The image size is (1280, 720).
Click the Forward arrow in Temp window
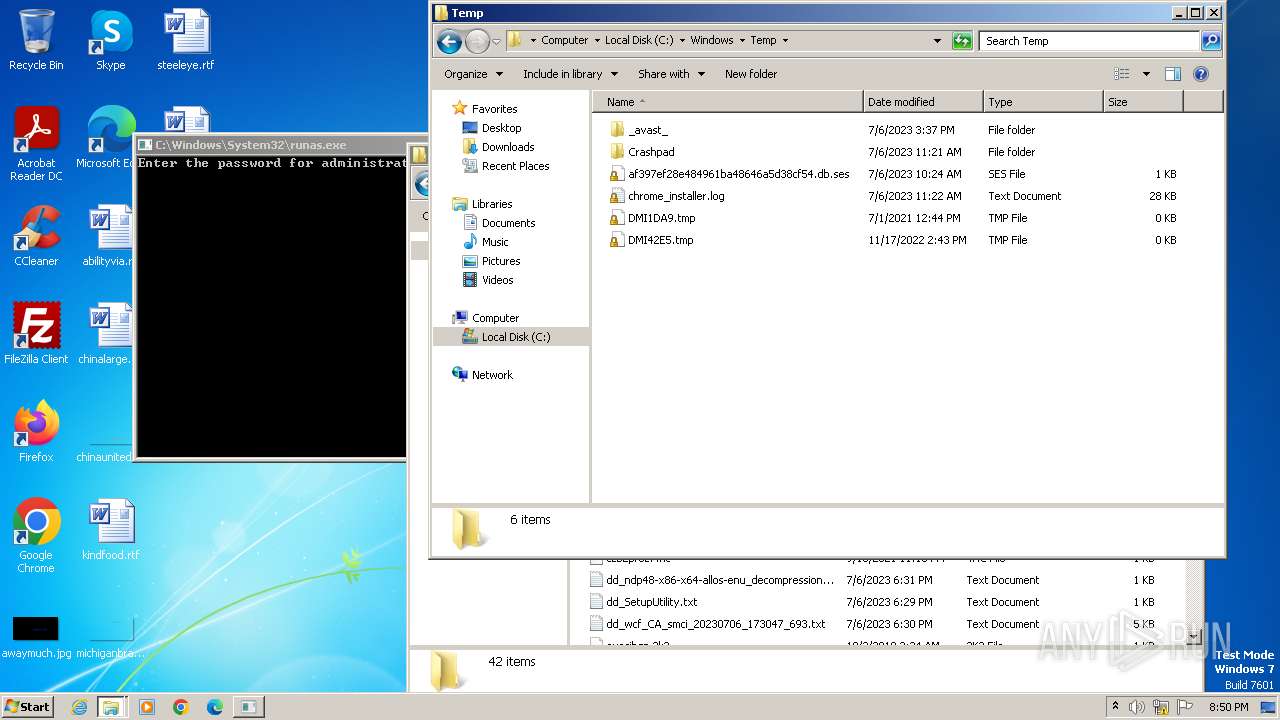pyautogui.click(x=477, y=41)
